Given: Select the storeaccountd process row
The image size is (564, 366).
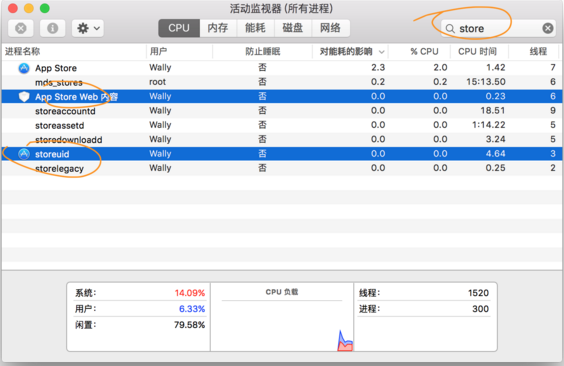Looking at the screenshot, I should pyautogui.click(x=282, y=111).
